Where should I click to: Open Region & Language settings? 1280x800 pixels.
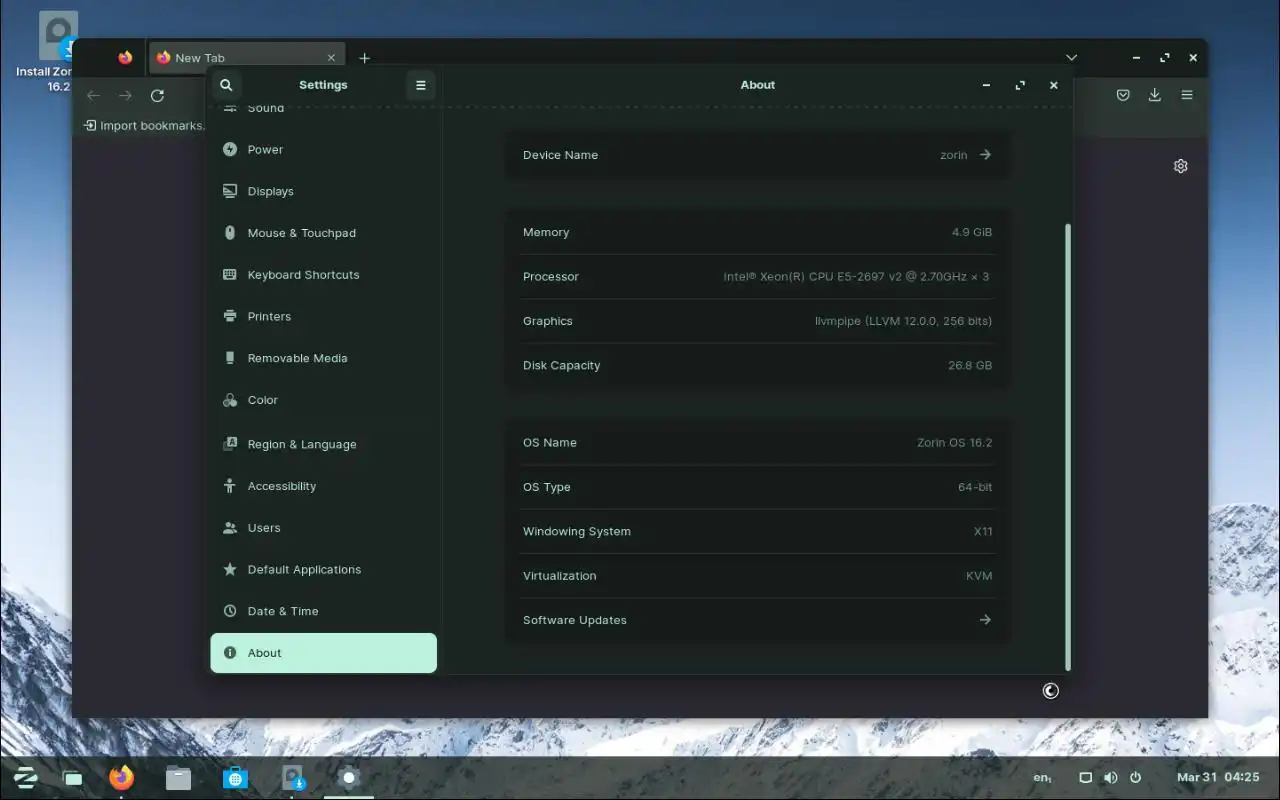[323, 444]
